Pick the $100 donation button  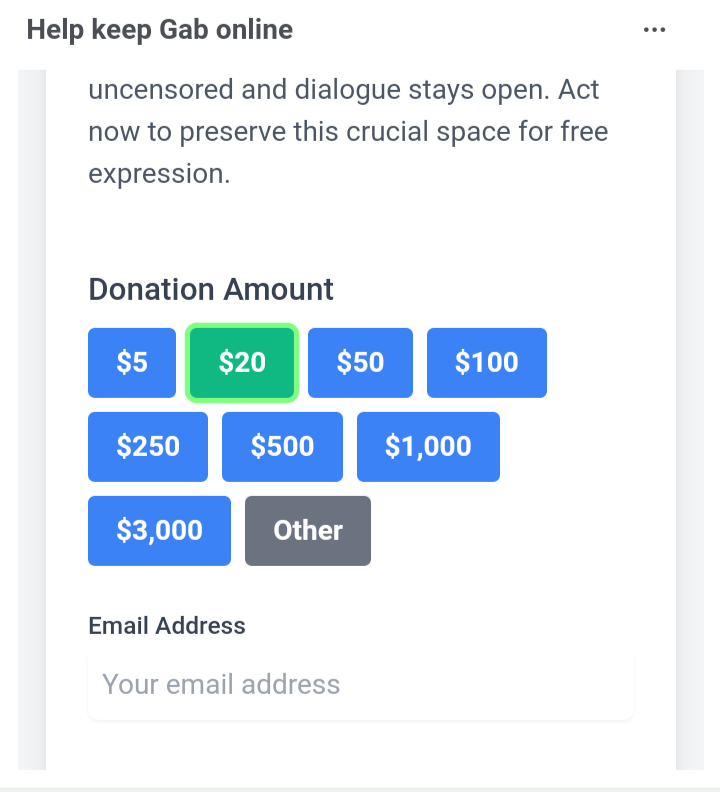tap(486, 362)
